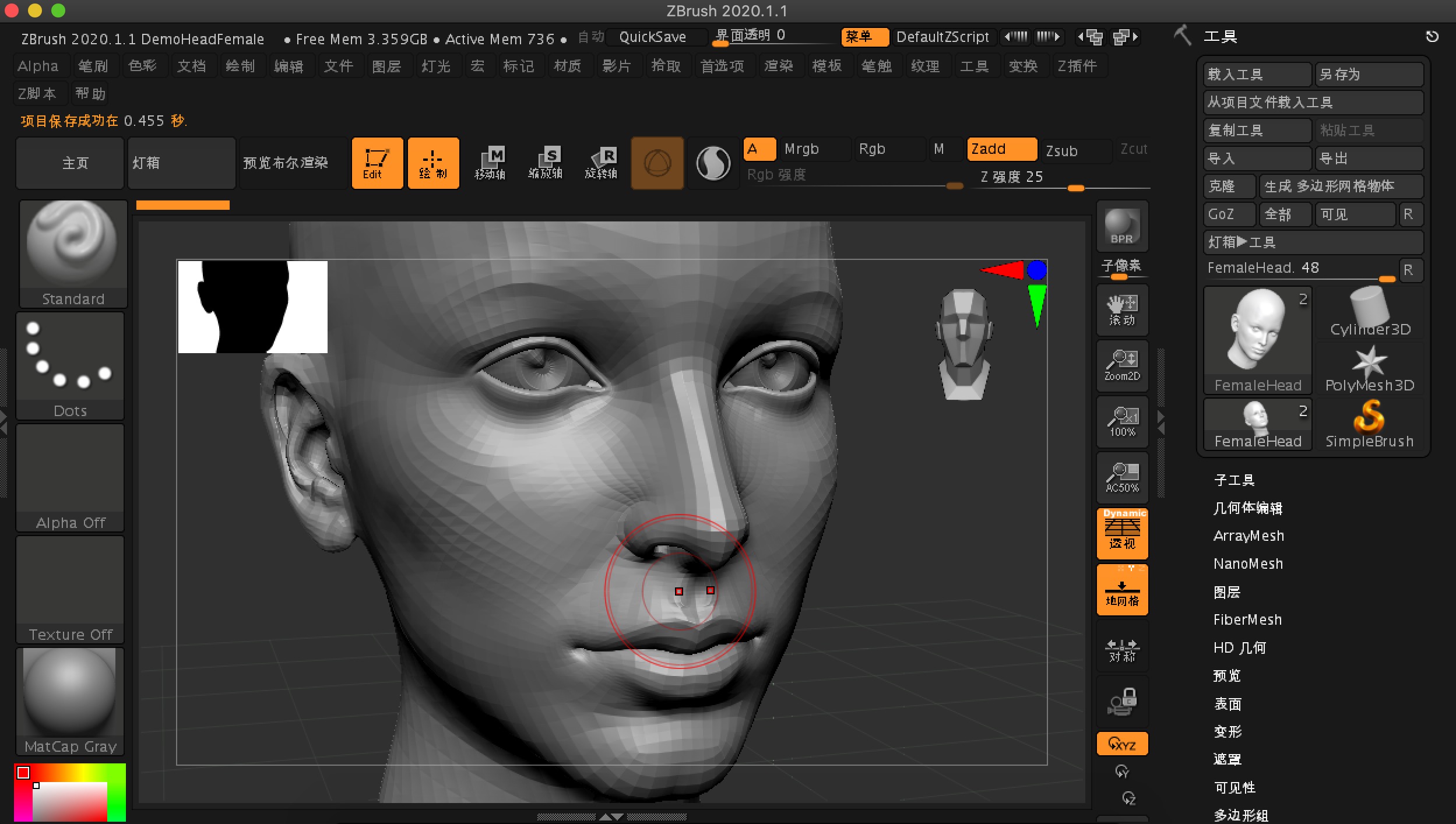
Task: Expand the HD 几何 section
Action: [x=1239, y=647]
